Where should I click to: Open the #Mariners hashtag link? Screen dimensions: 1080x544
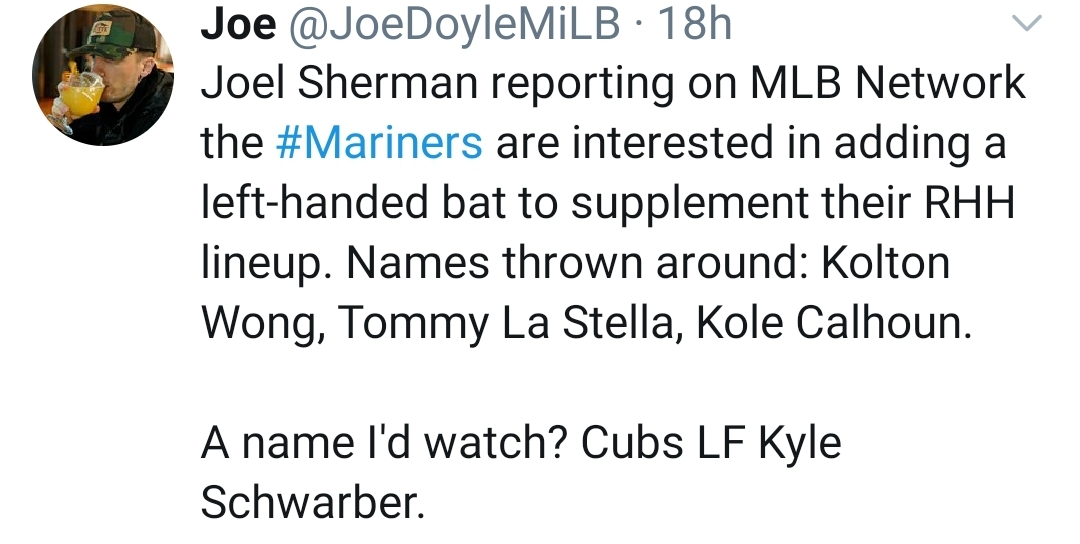[x=378, y=143]
